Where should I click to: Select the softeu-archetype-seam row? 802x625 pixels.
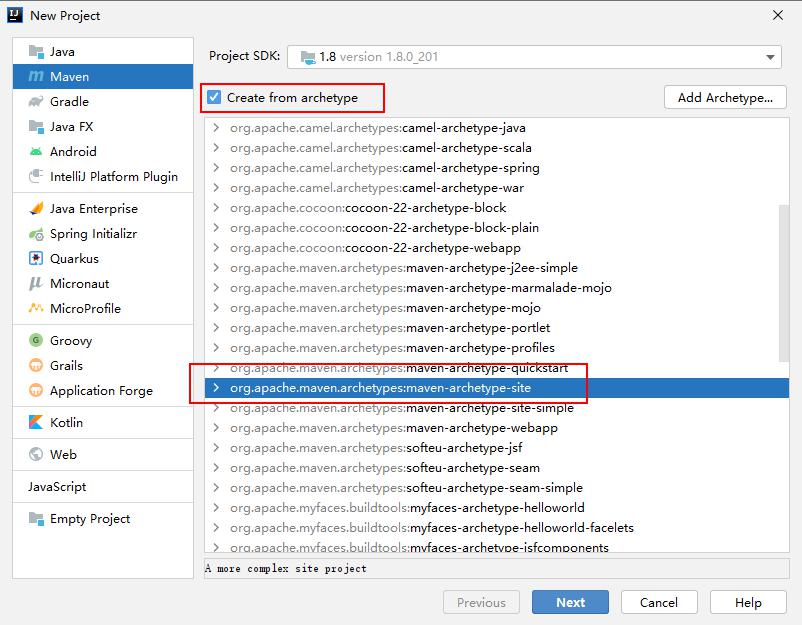pyautogui.click(x=497, y=467)
